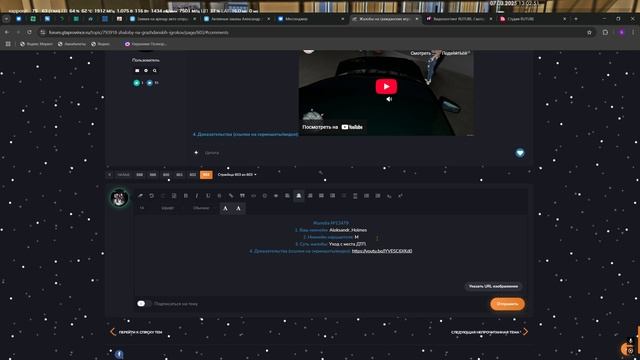Play the embedded YouTube video

click(386, 87)
